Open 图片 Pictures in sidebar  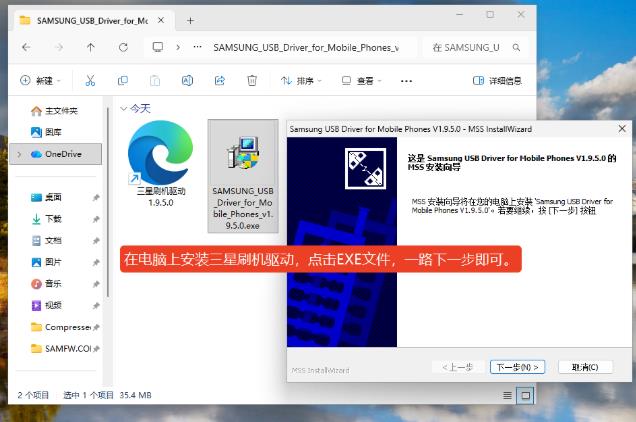click(x=46, y=262)
